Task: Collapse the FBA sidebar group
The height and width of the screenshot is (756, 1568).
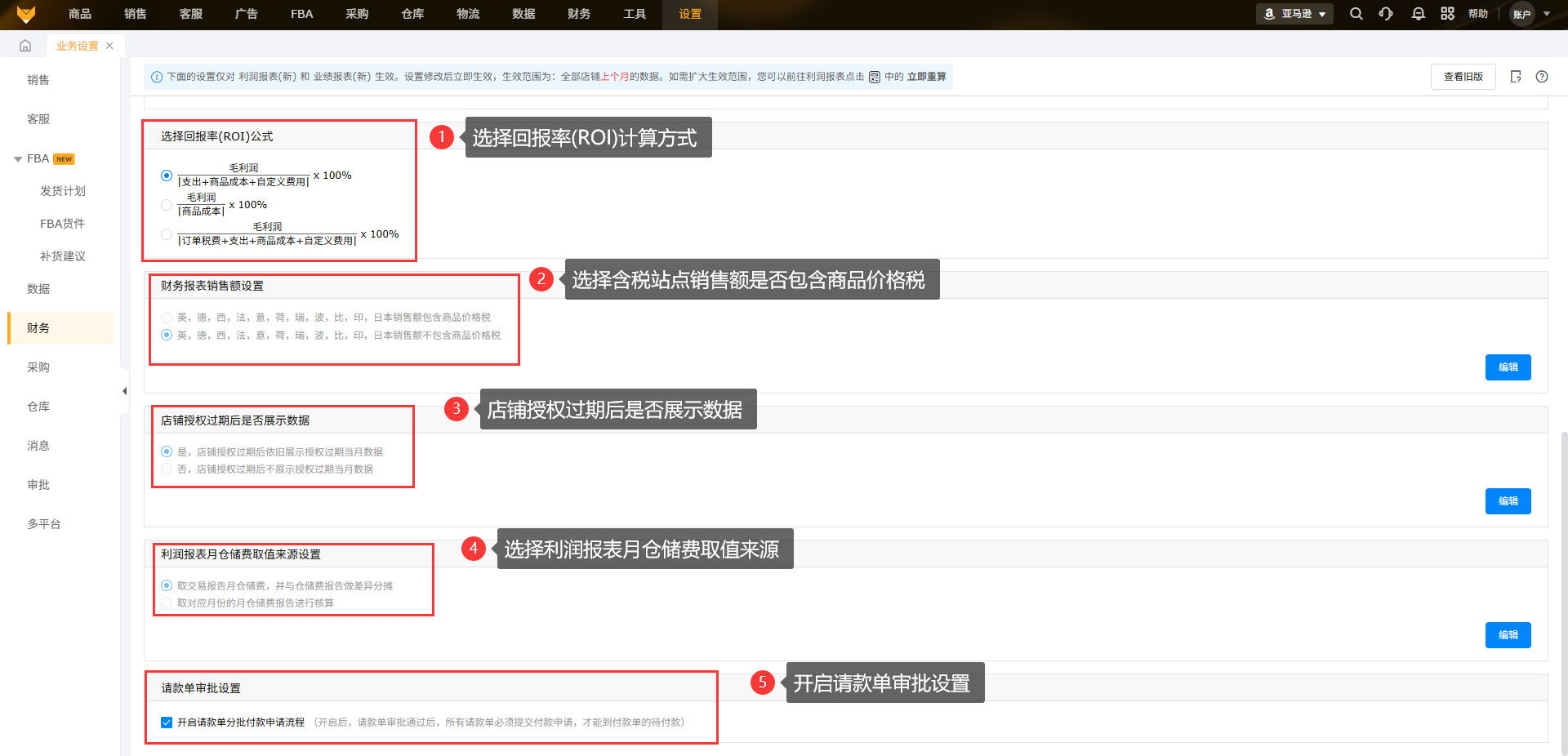Action: point(18,159)
